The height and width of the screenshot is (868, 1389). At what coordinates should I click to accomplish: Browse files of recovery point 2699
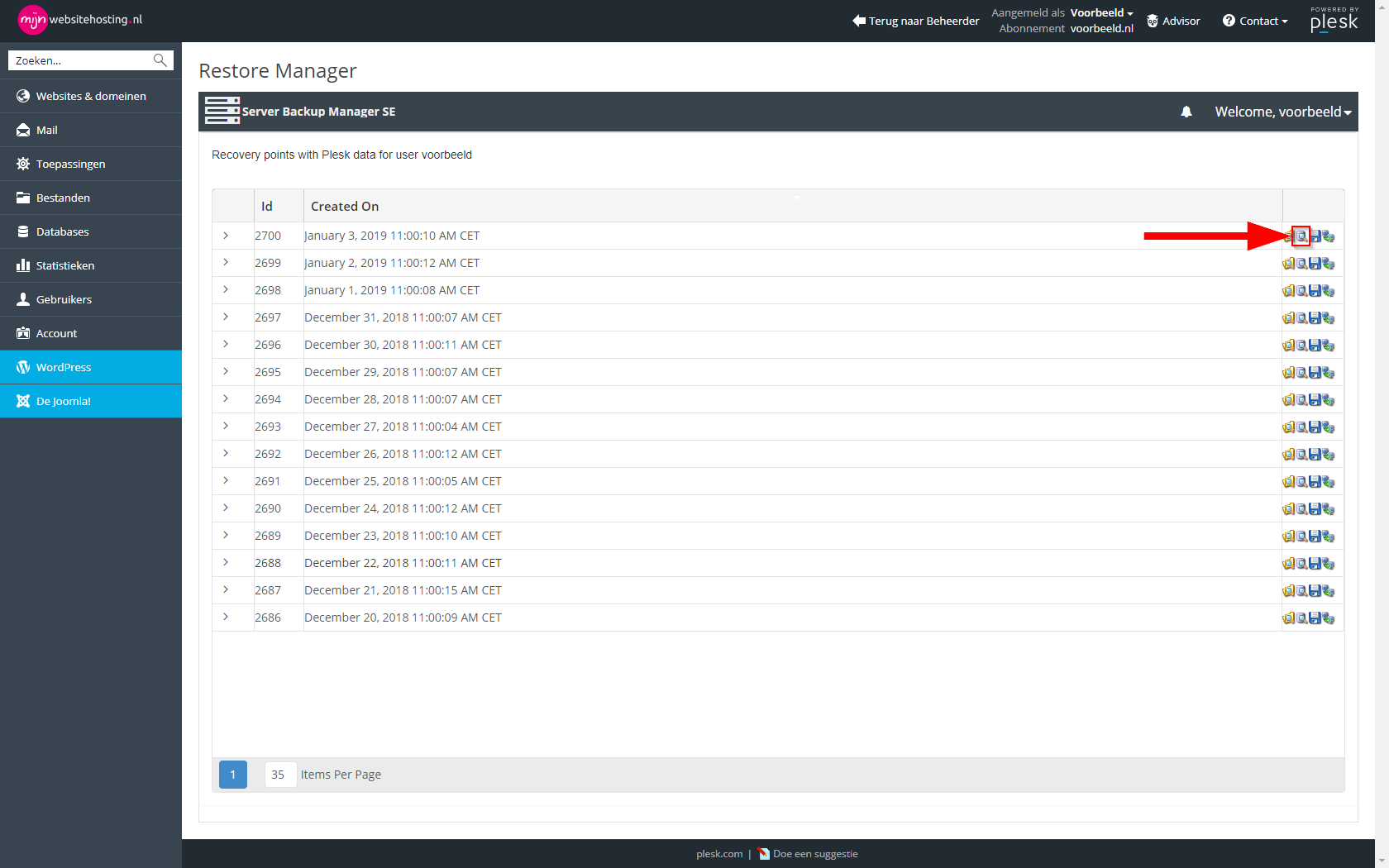(1288, 264)
